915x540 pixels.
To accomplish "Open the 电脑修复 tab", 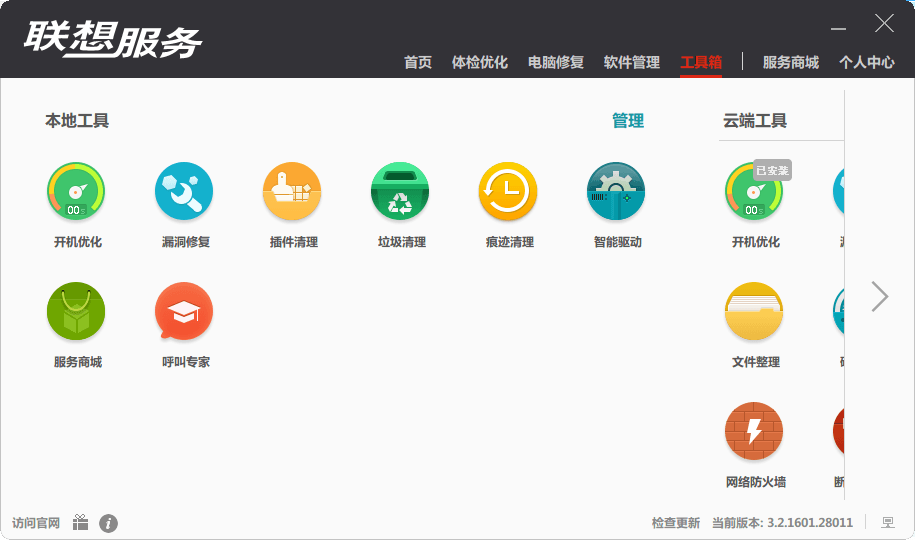I will [556, 62].
